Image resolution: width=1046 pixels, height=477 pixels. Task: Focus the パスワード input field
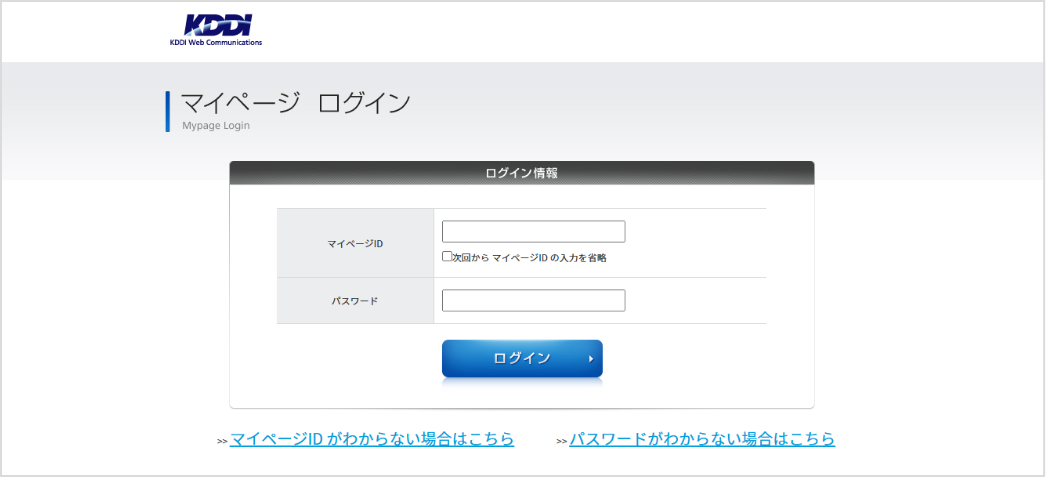click(x=534, y=300)
